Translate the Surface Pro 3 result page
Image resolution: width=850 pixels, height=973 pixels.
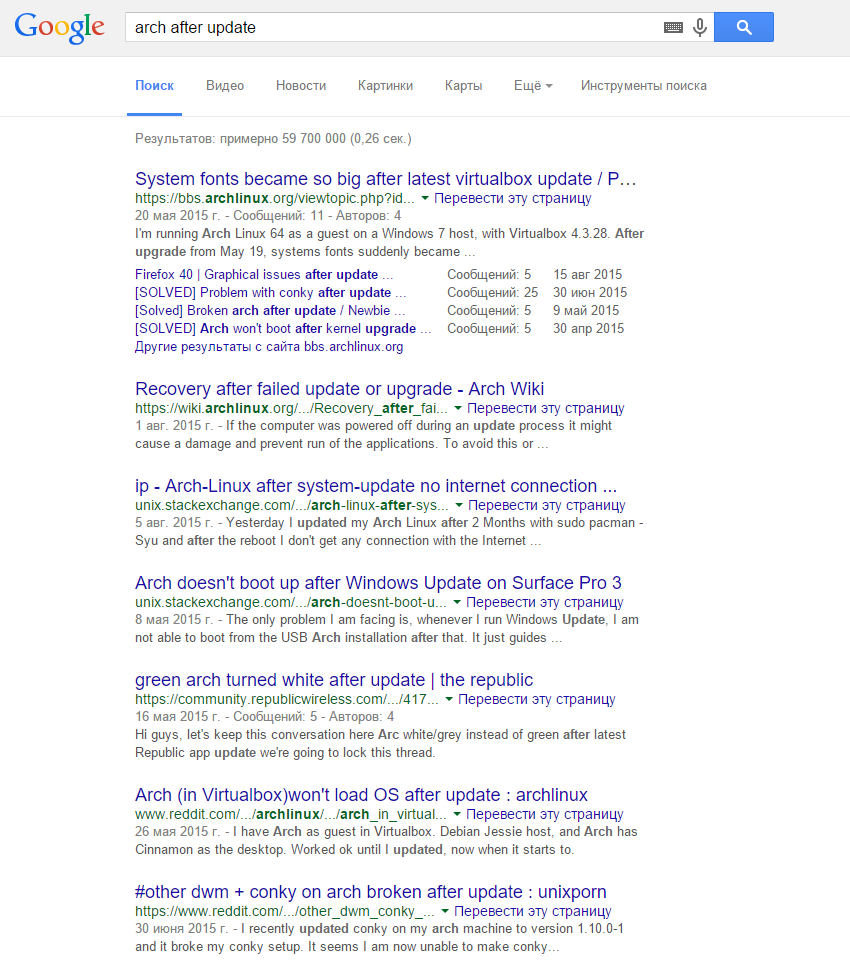[545, 602]
